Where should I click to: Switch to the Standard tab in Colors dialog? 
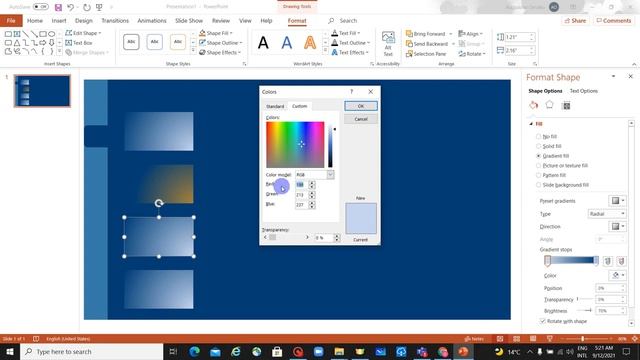pos(275,106)
